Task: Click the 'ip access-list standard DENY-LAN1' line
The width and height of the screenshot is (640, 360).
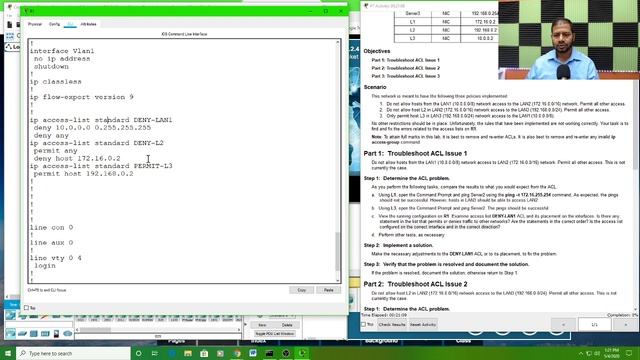Action: pyautogui.click(x=101, y=120)
